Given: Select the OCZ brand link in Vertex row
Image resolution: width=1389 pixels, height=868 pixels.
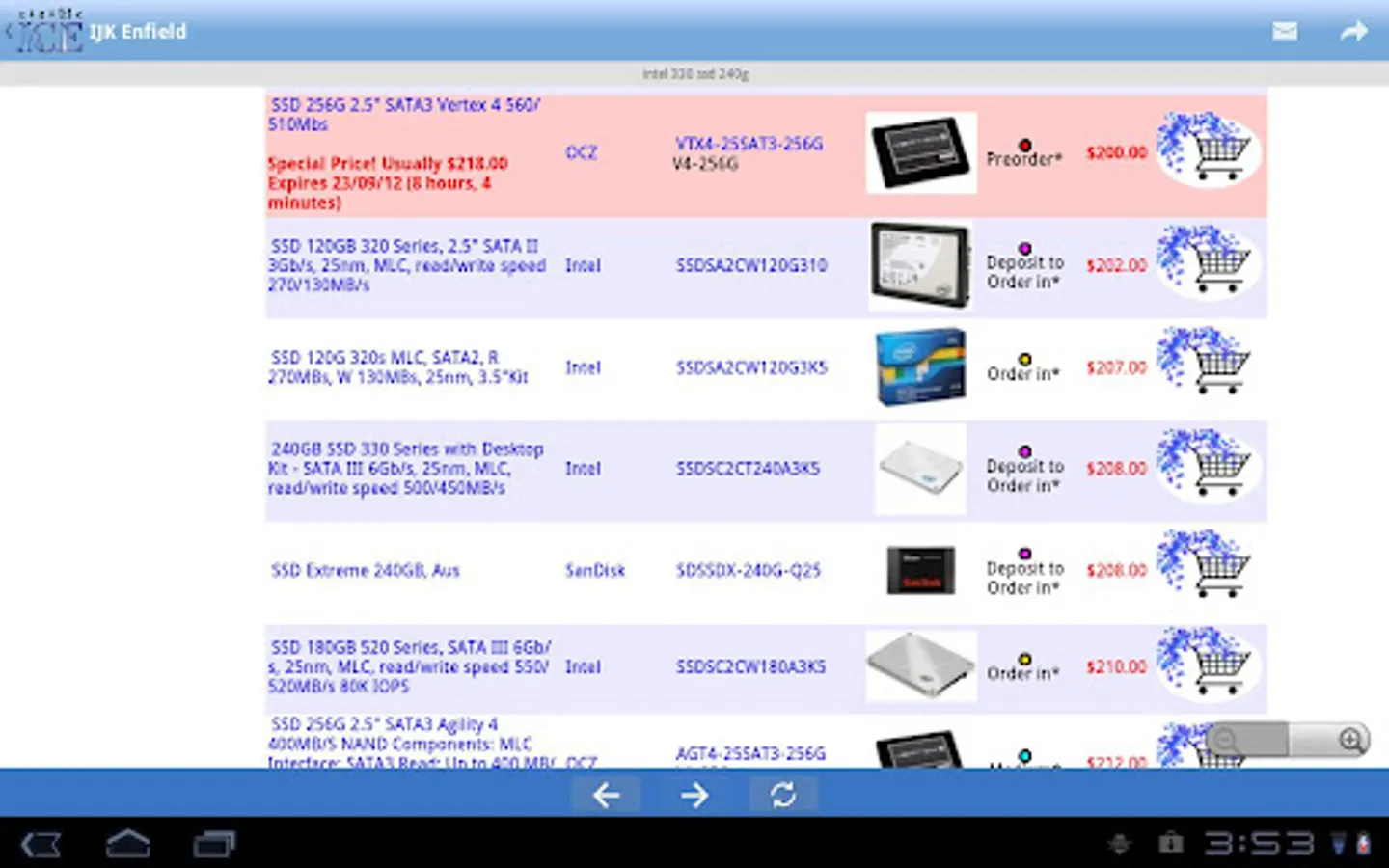Looking at the screenshot, I should point(581,152).
